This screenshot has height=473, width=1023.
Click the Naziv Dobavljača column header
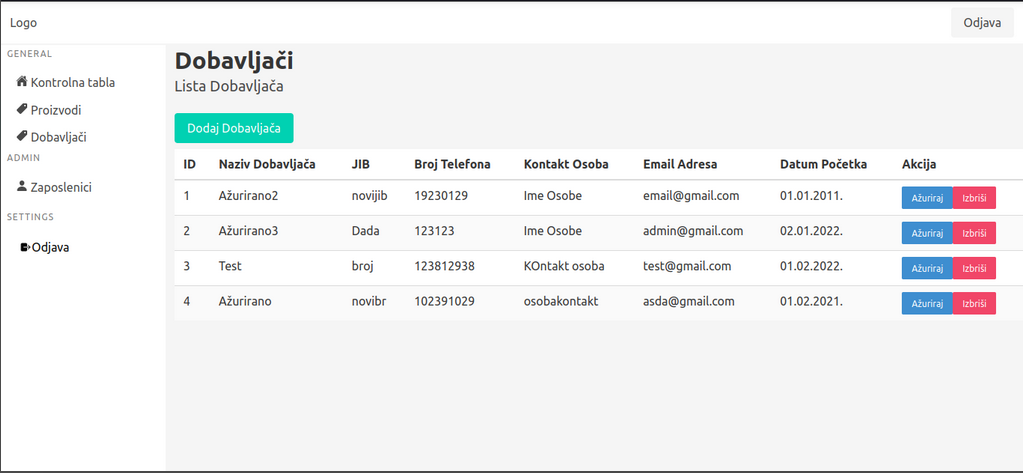[267, 164]
